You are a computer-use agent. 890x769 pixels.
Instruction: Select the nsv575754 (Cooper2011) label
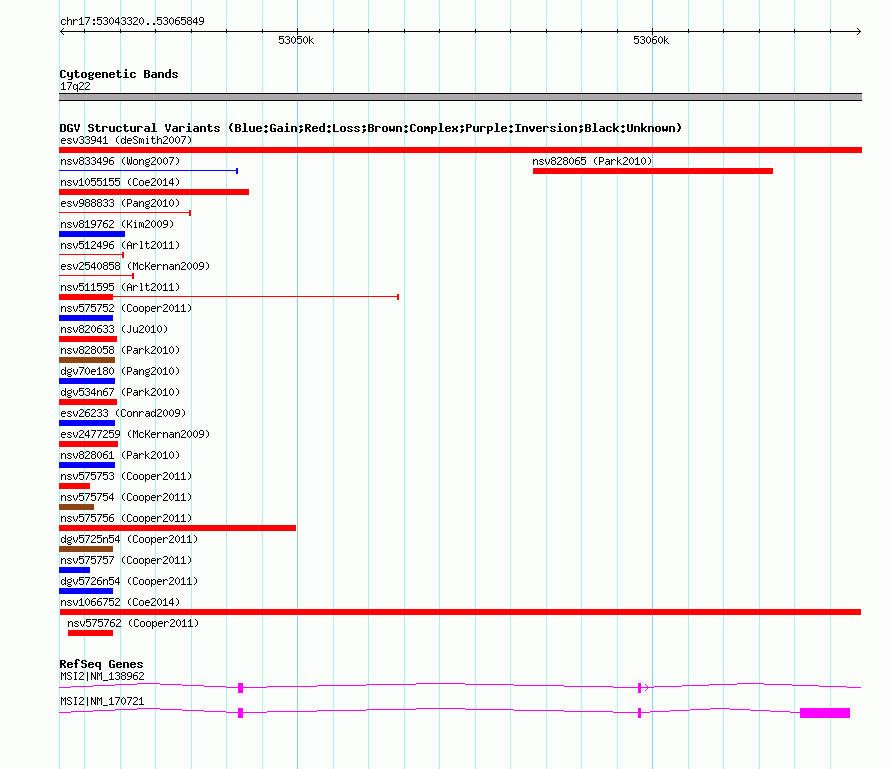(x=126, y=497)
